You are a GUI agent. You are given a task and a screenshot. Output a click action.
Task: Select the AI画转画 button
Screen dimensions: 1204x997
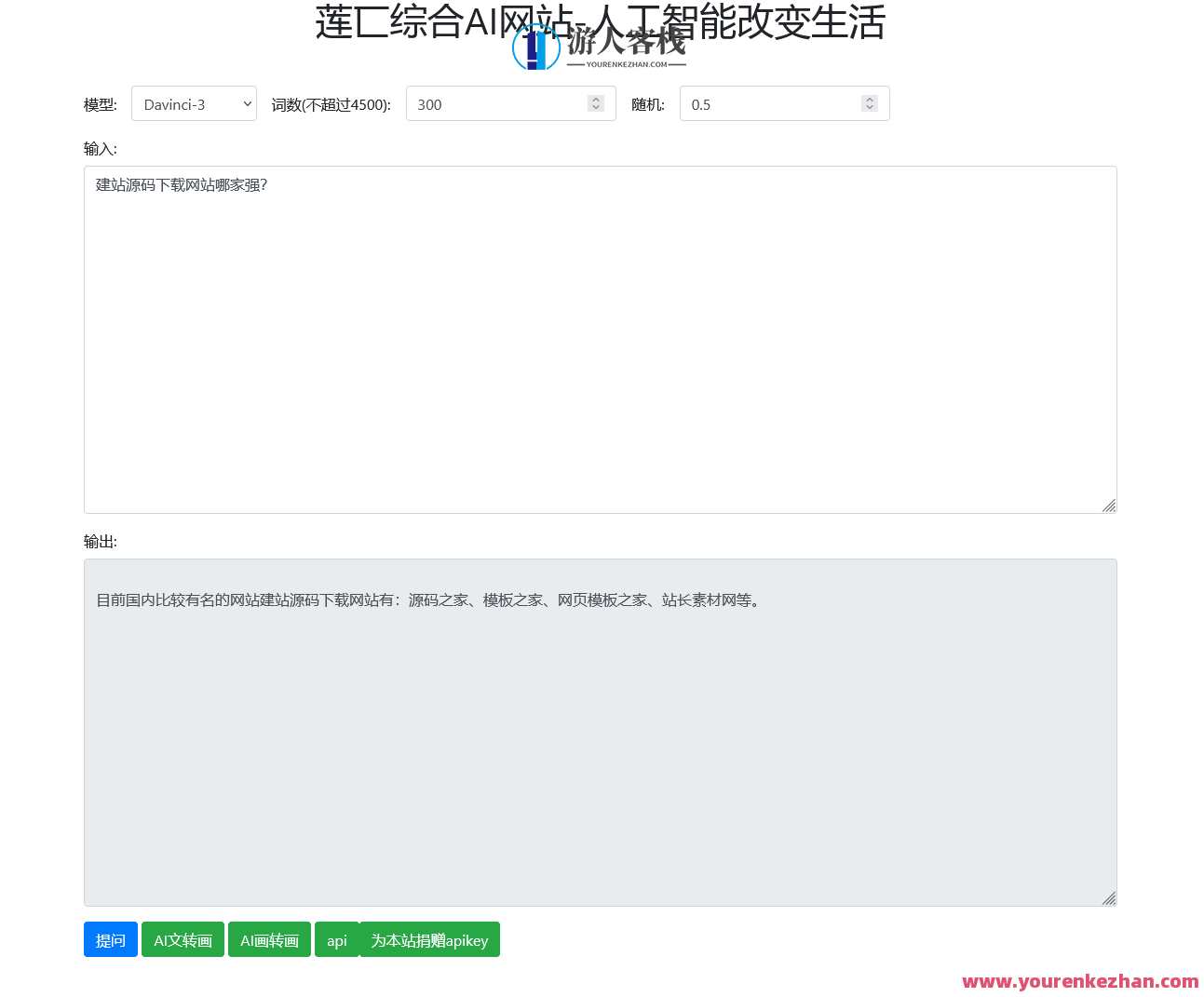tap(269, 939)
